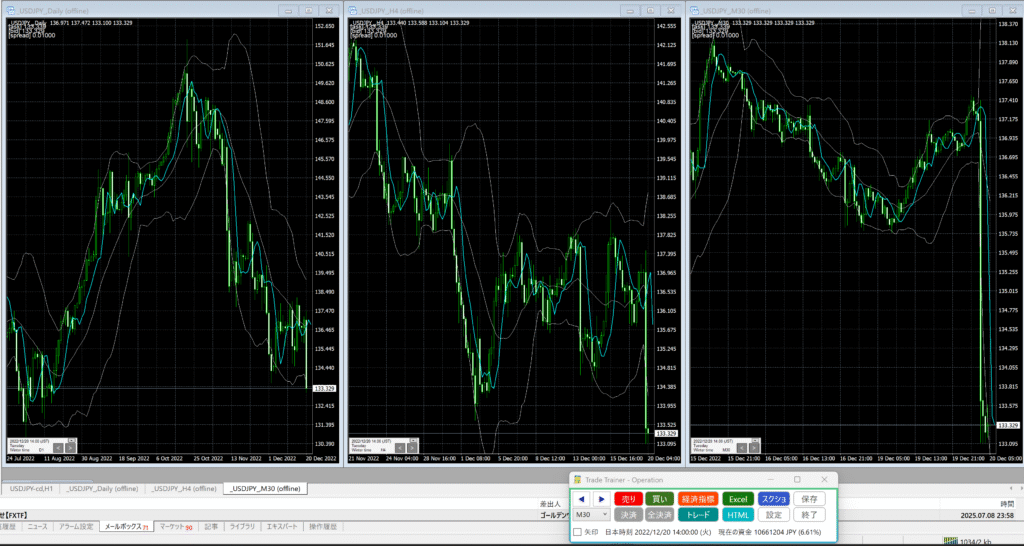Click next-bar arrow in H4 chart panel

413,448
